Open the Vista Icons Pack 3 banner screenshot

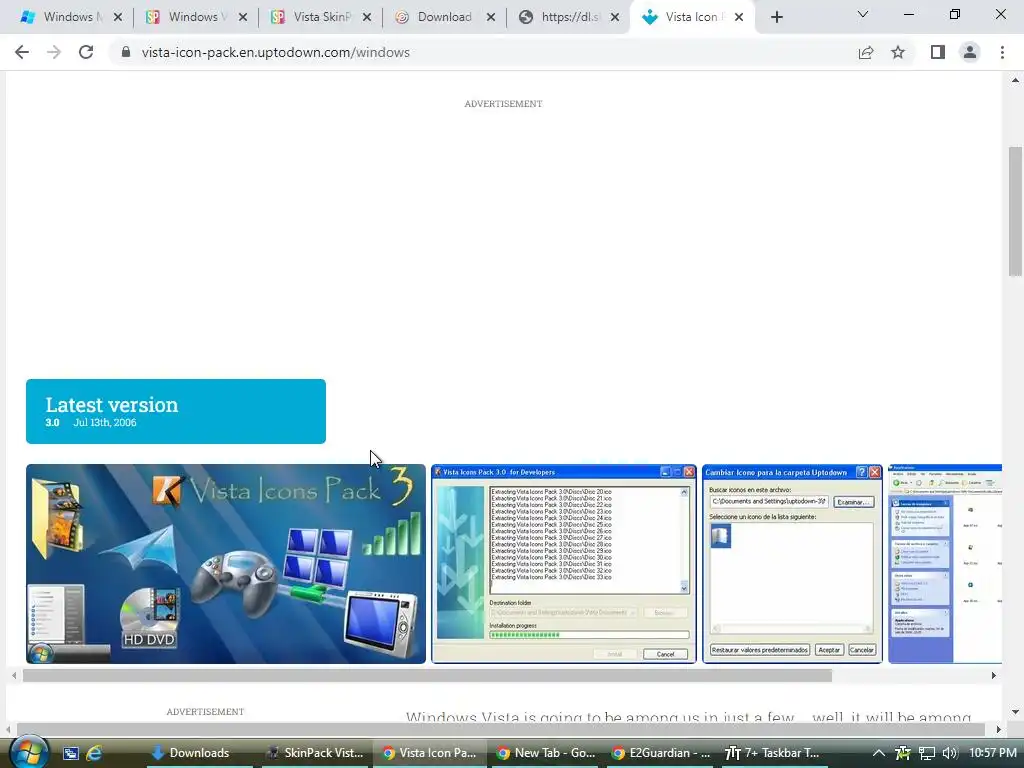[x=226, y=564]
